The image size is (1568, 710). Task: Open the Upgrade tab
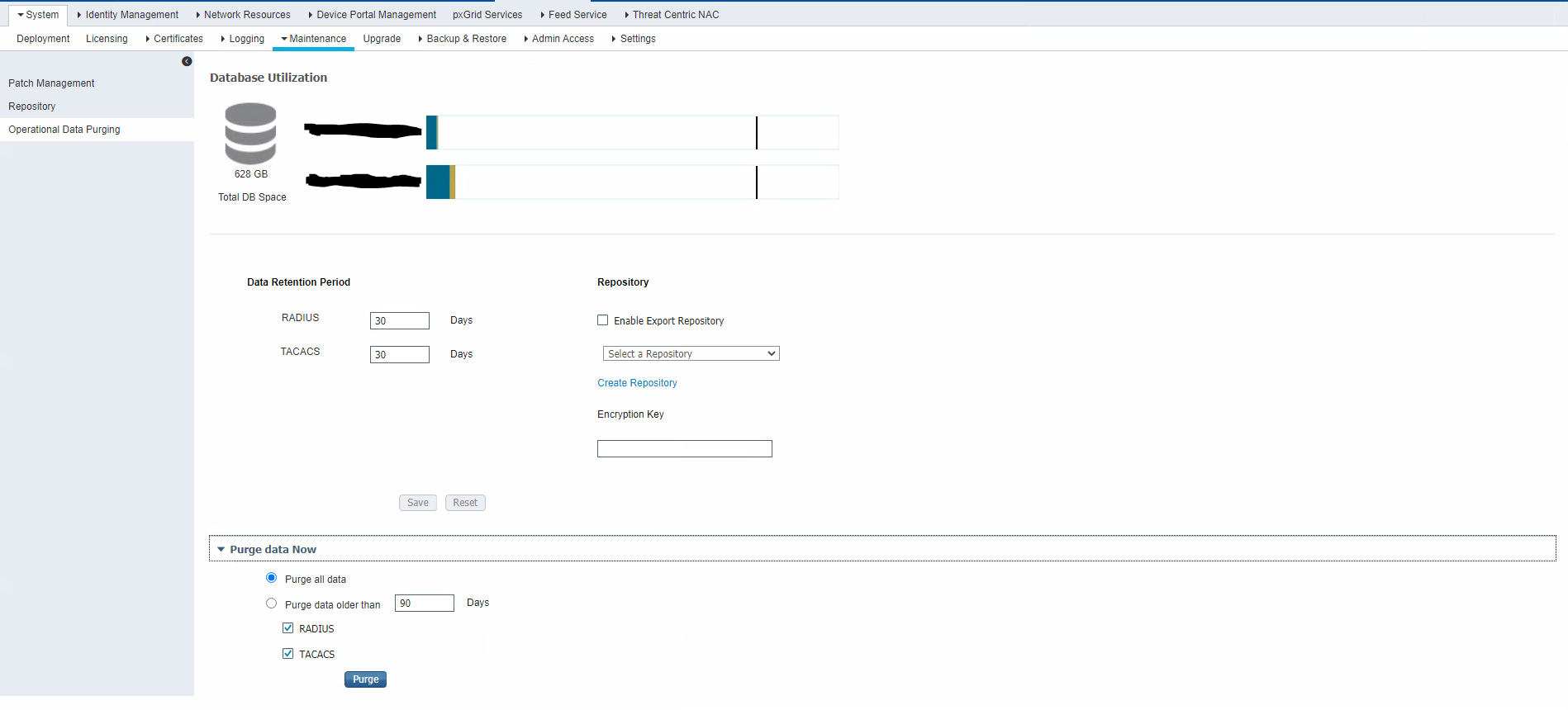coord(382,39)
